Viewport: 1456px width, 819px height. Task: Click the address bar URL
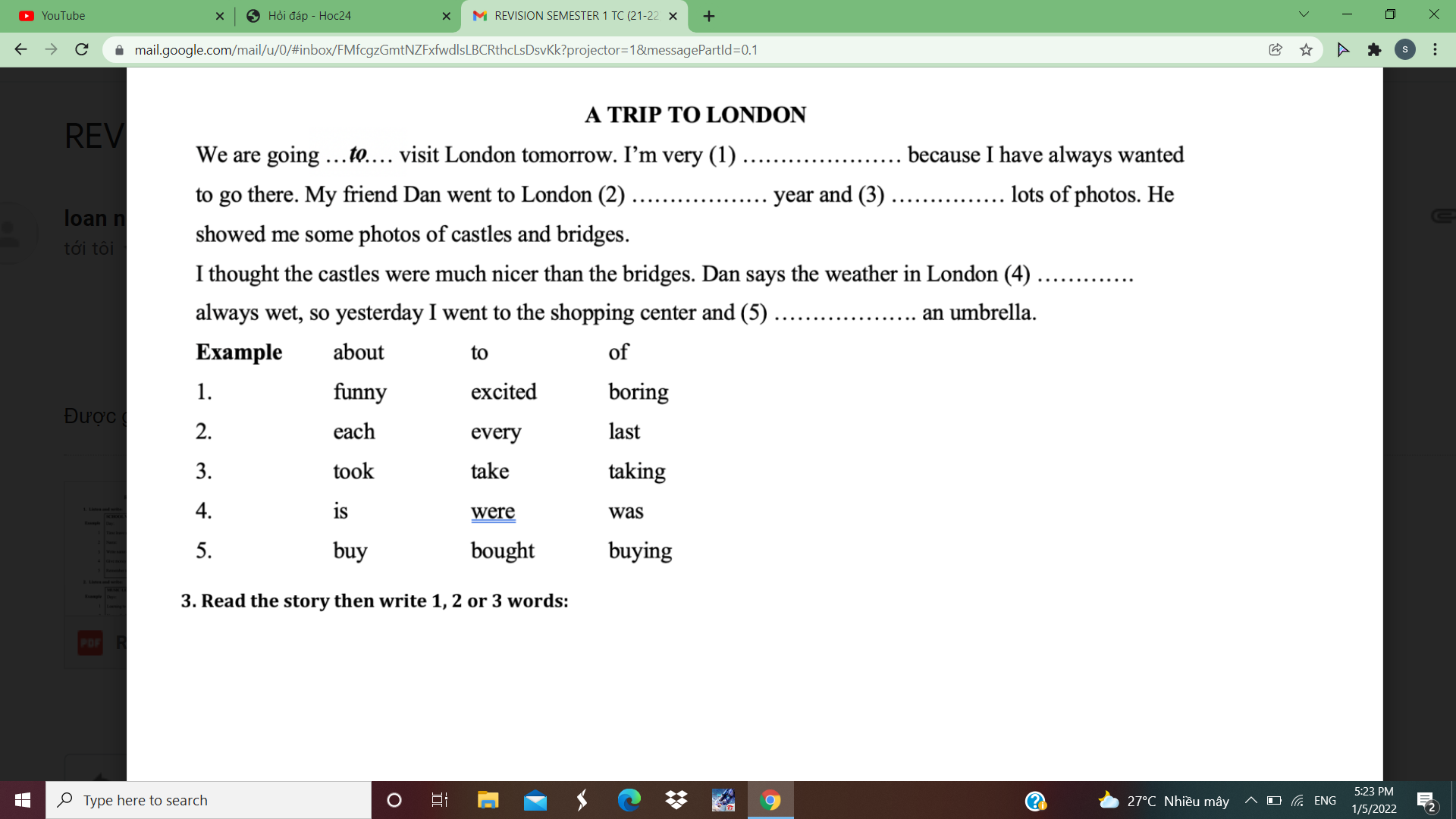446,50
